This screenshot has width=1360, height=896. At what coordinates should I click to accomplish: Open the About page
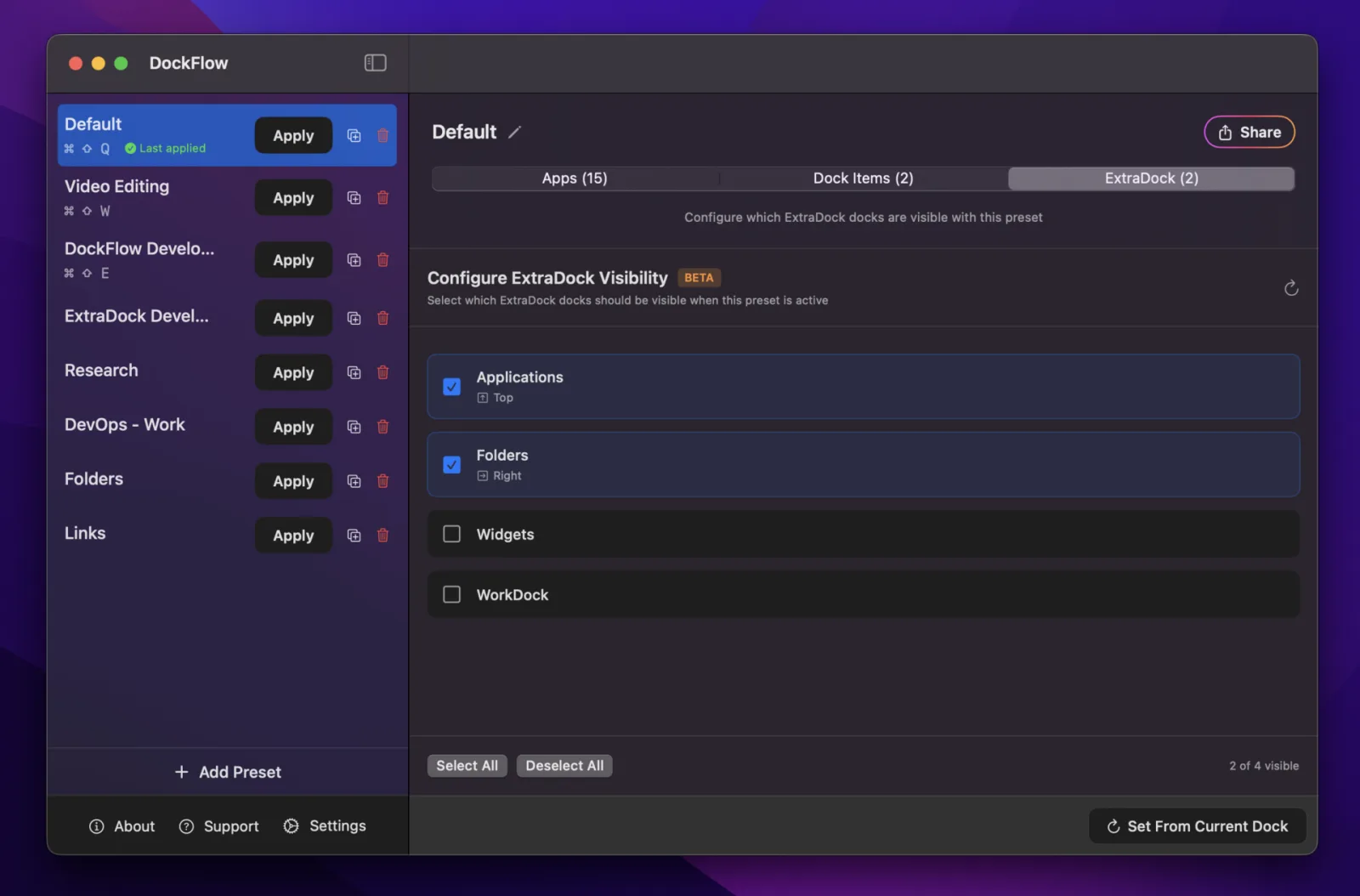pyautogui.click(x=122, y=826)
